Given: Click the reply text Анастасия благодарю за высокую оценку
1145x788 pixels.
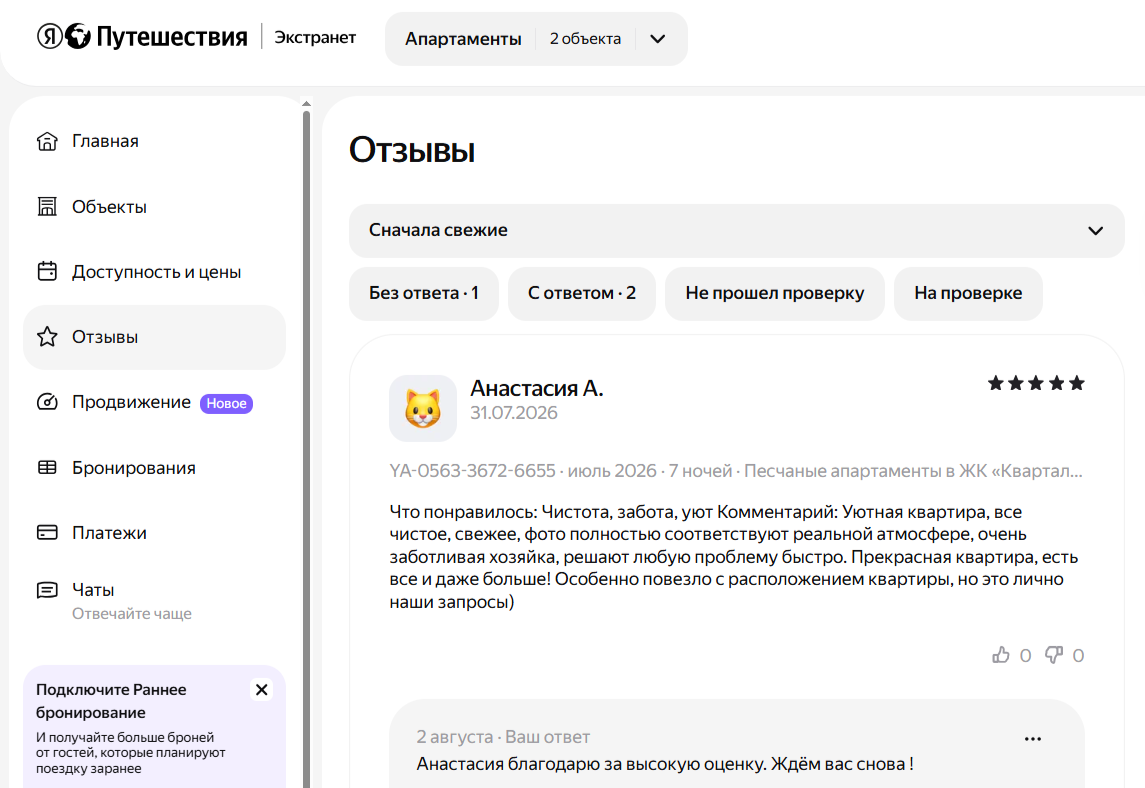Looking at the screenshot, I should point(665,765).
